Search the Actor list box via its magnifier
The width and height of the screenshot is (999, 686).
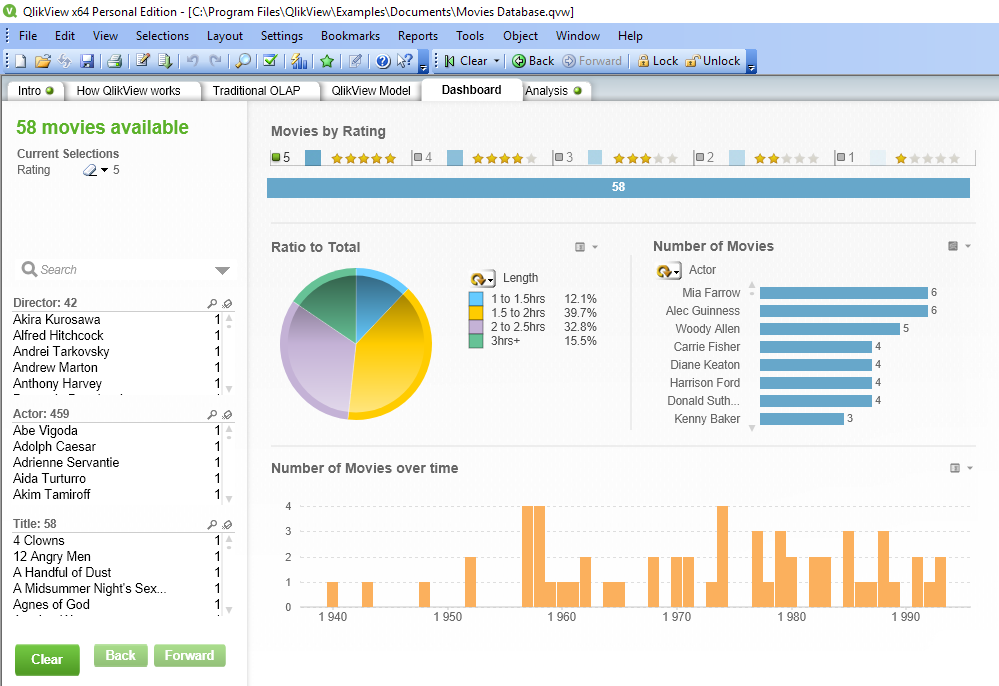click(x=212, y=415)
